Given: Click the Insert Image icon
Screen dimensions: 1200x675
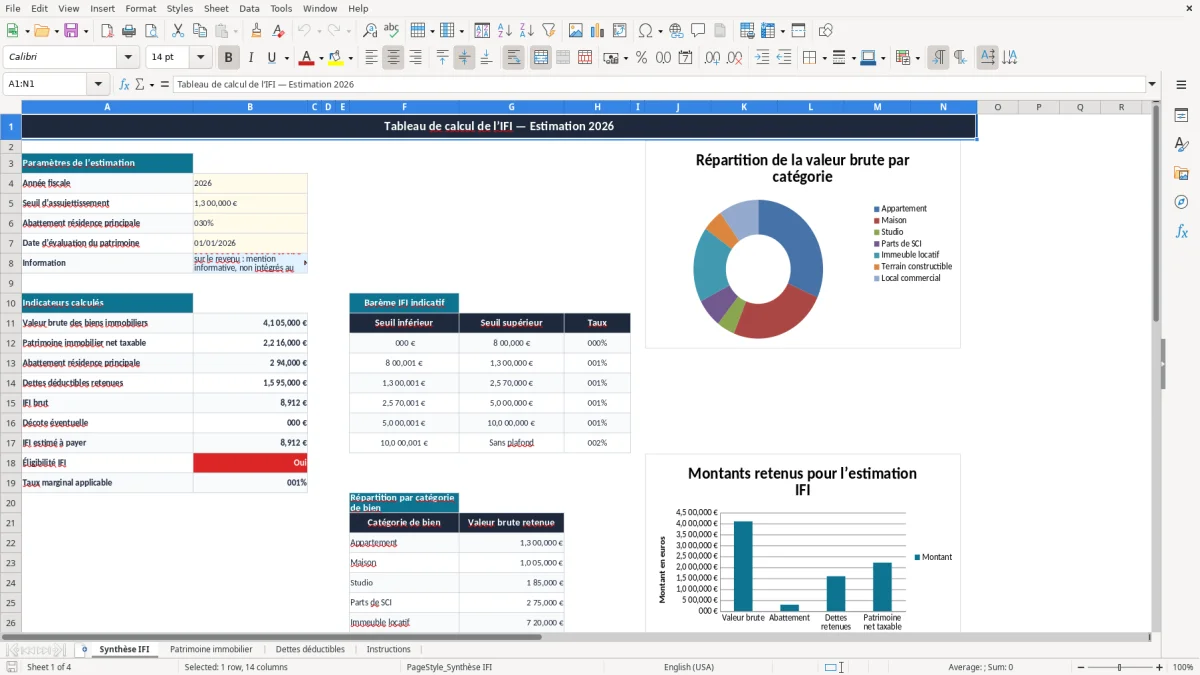Looking at the screenshot, I should pos(576,31).
